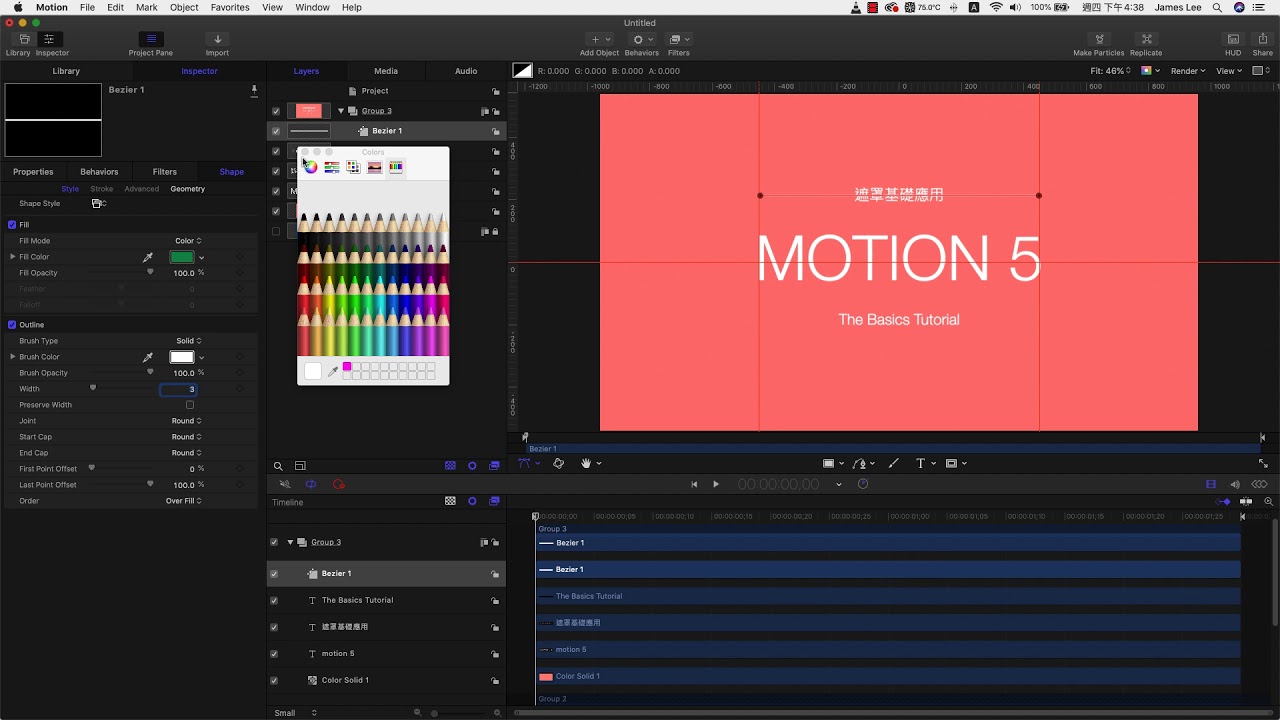This screenshot has height=720, width=1280.
Task: Toggle the Outline checkbox
Action: click(x=12, y=325)
